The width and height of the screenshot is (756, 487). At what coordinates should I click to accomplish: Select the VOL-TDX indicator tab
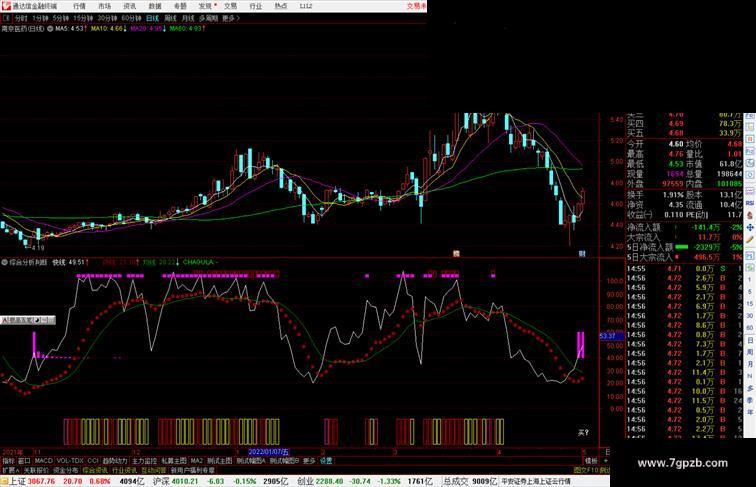[x=70, y=461]
